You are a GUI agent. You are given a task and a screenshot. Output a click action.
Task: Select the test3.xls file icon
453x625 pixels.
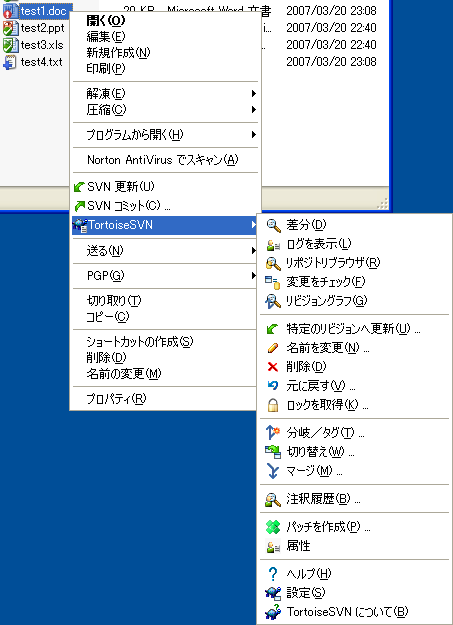coord(10,45)
